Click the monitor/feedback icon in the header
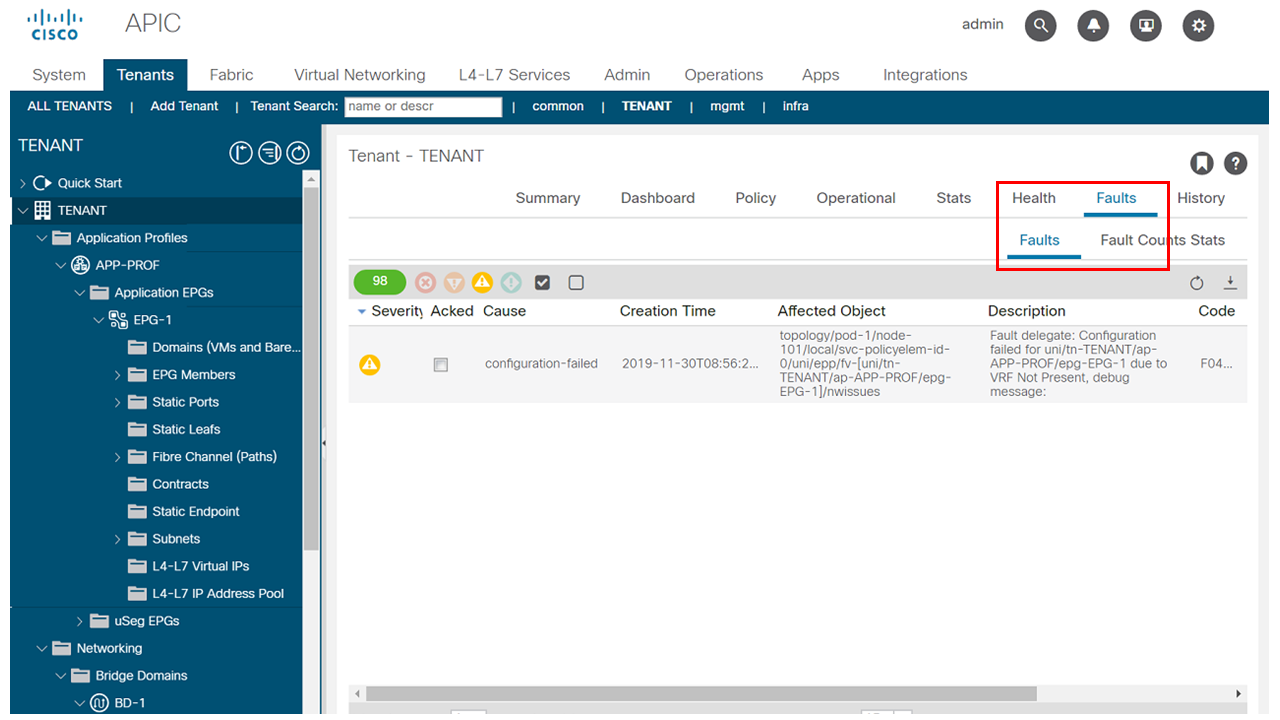This screenshot has width=1280, height=720. coord(1146,26)
